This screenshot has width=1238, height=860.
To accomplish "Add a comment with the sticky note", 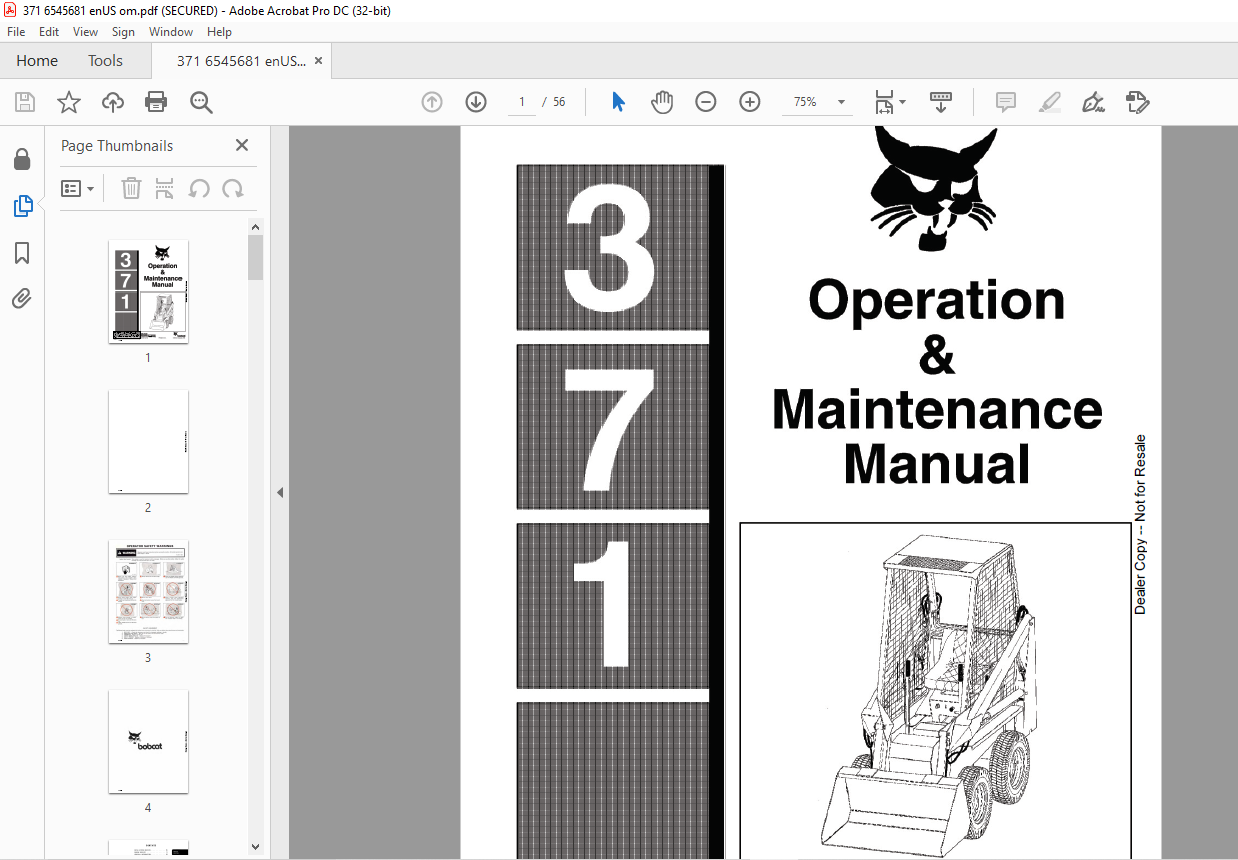I will (x=1006, y=102).
